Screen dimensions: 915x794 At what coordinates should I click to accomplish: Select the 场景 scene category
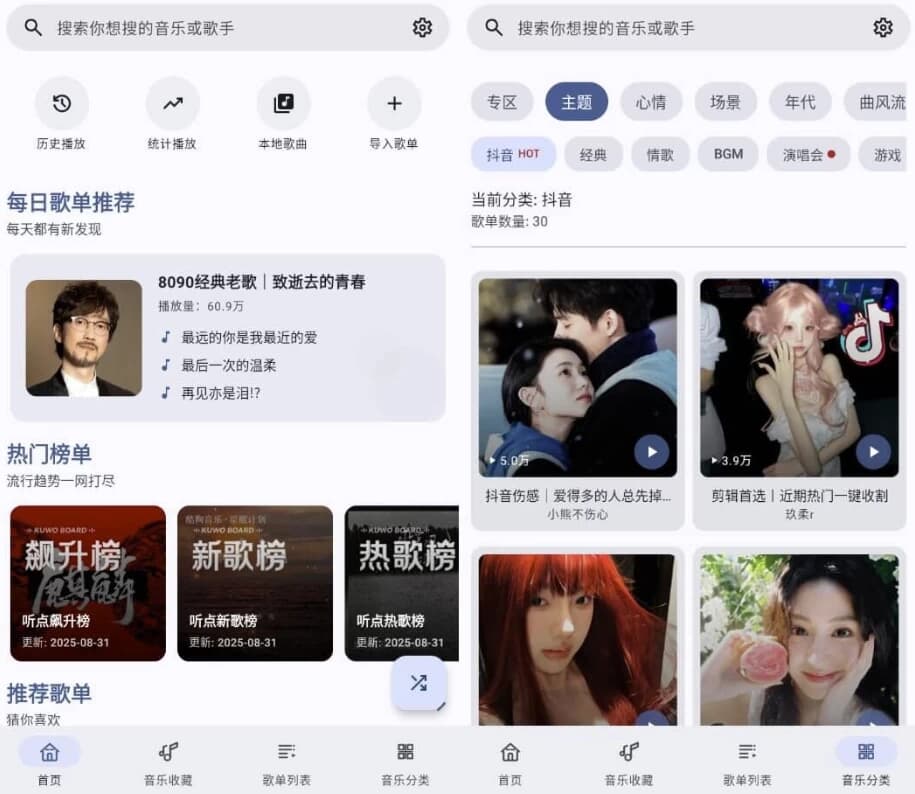(725, 102)
